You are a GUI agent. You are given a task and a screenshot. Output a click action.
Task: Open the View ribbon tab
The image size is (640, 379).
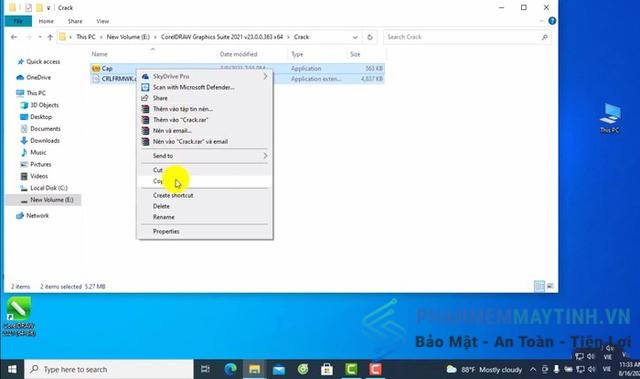click(102, 21)
